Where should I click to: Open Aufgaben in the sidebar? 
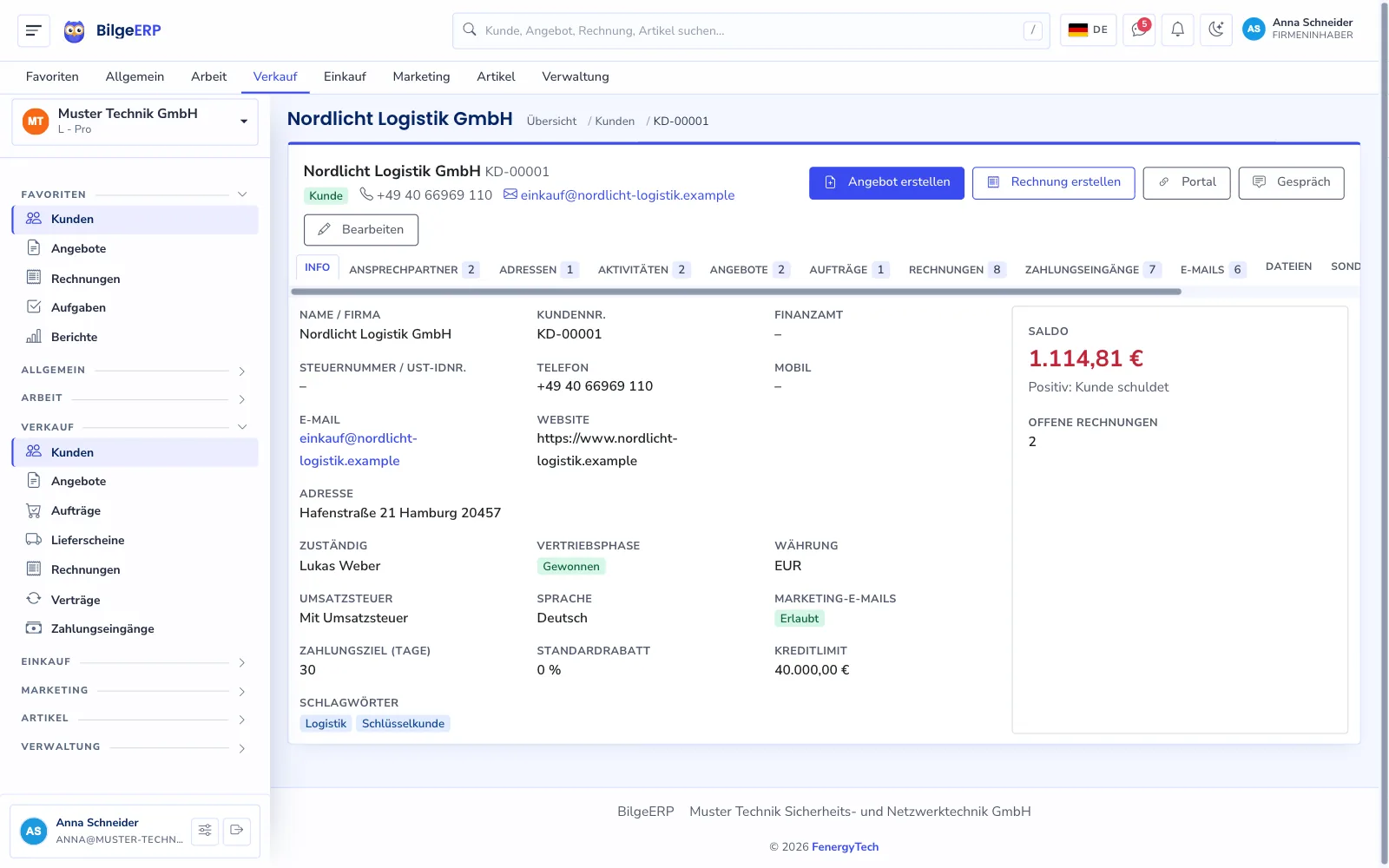point(135,307)
